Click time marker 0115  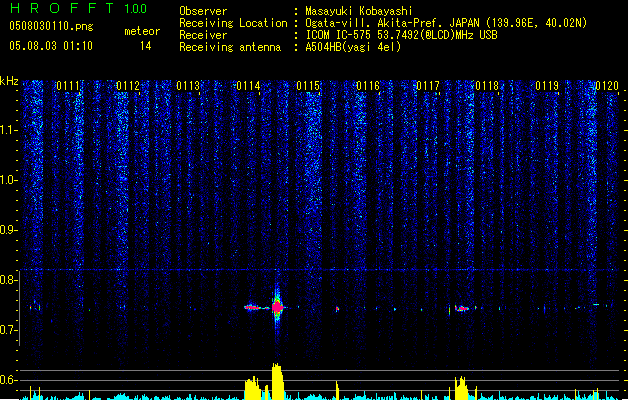point(308,86)
